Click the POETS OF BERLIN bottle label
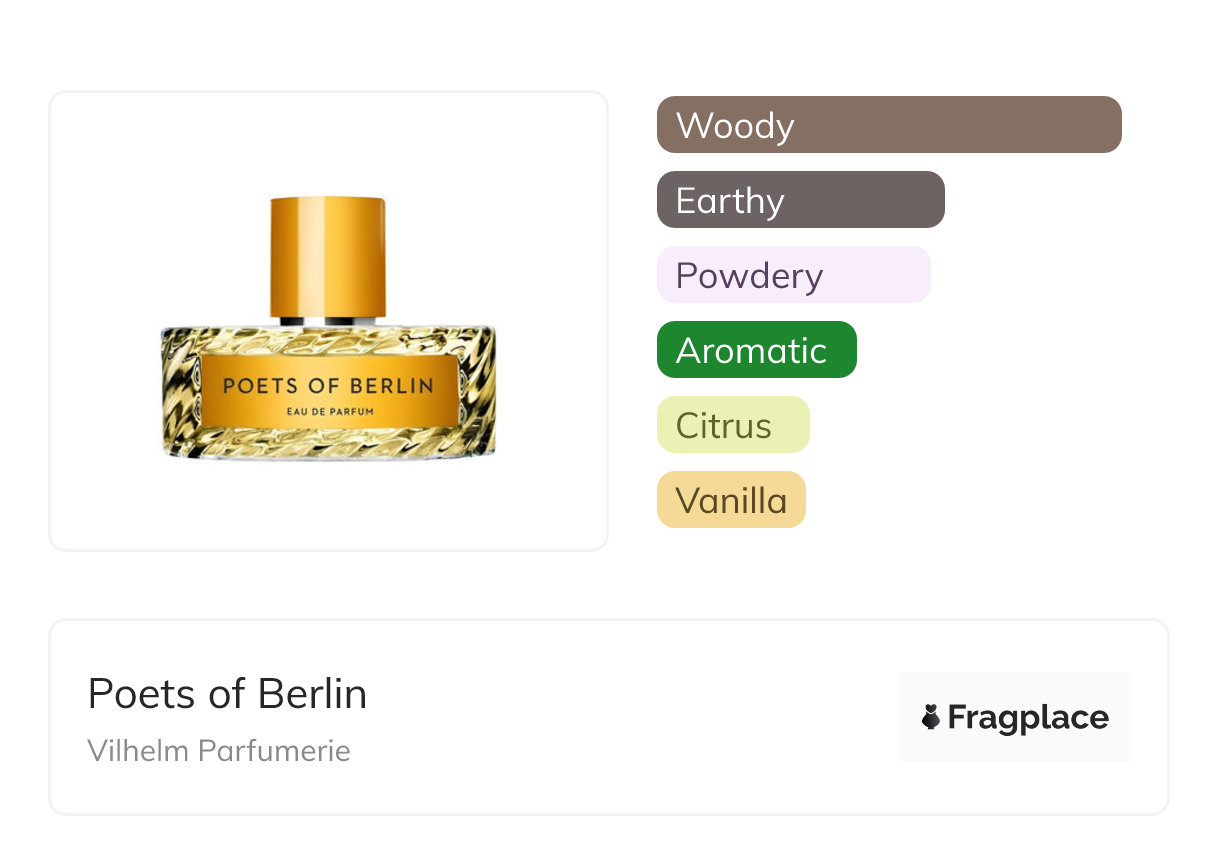The height and width of the screenshot is (864, 1218). [x=328, y=393]
